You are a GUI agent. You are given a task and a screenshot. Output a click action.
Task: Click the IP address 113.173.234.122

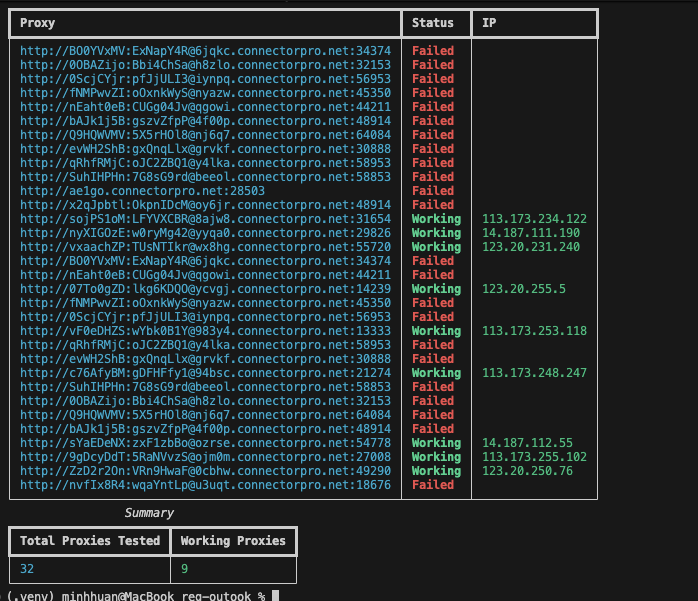tap(534, 219)
